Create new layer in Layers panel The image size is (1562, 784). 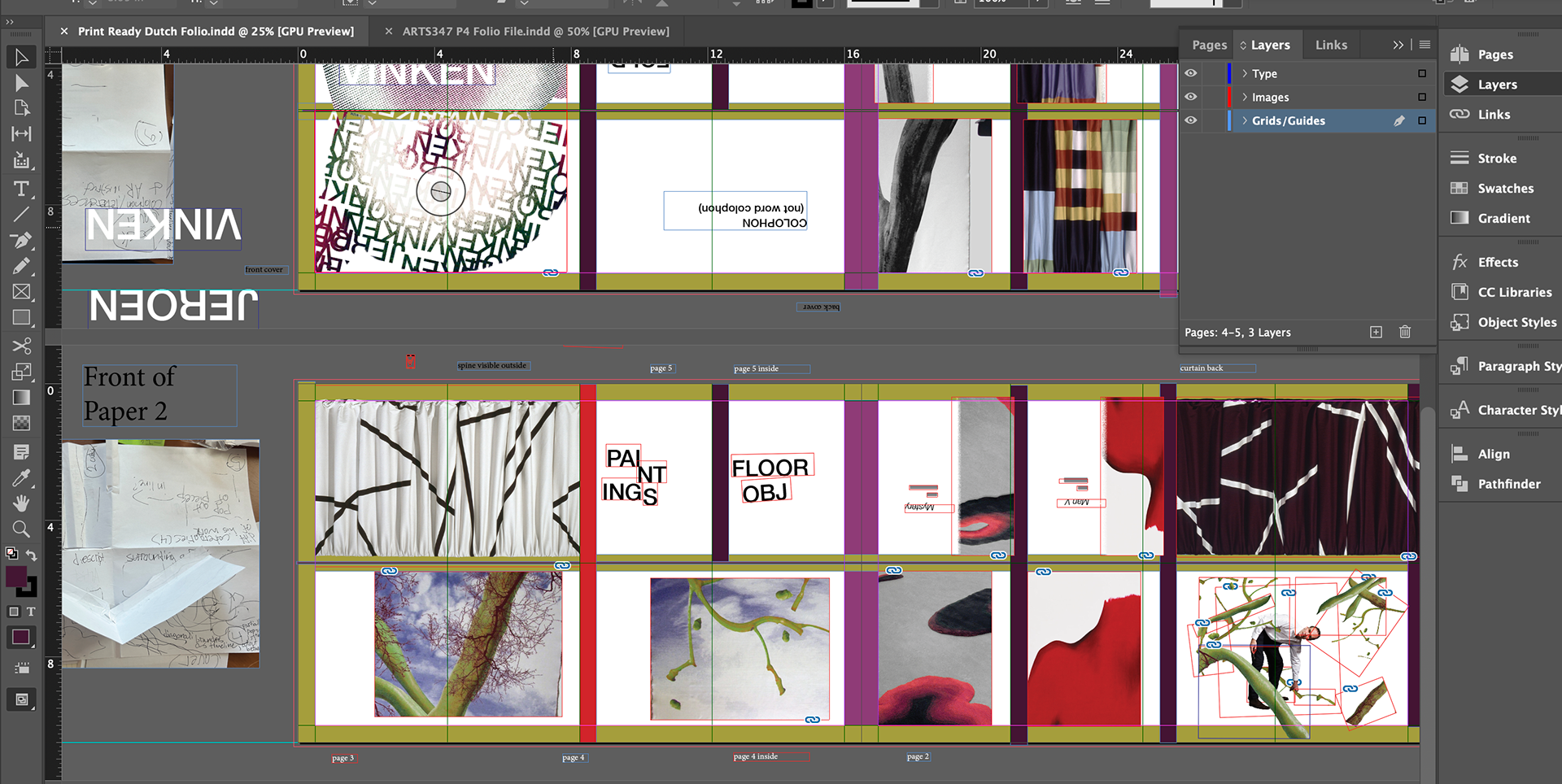click(1376, 332)
